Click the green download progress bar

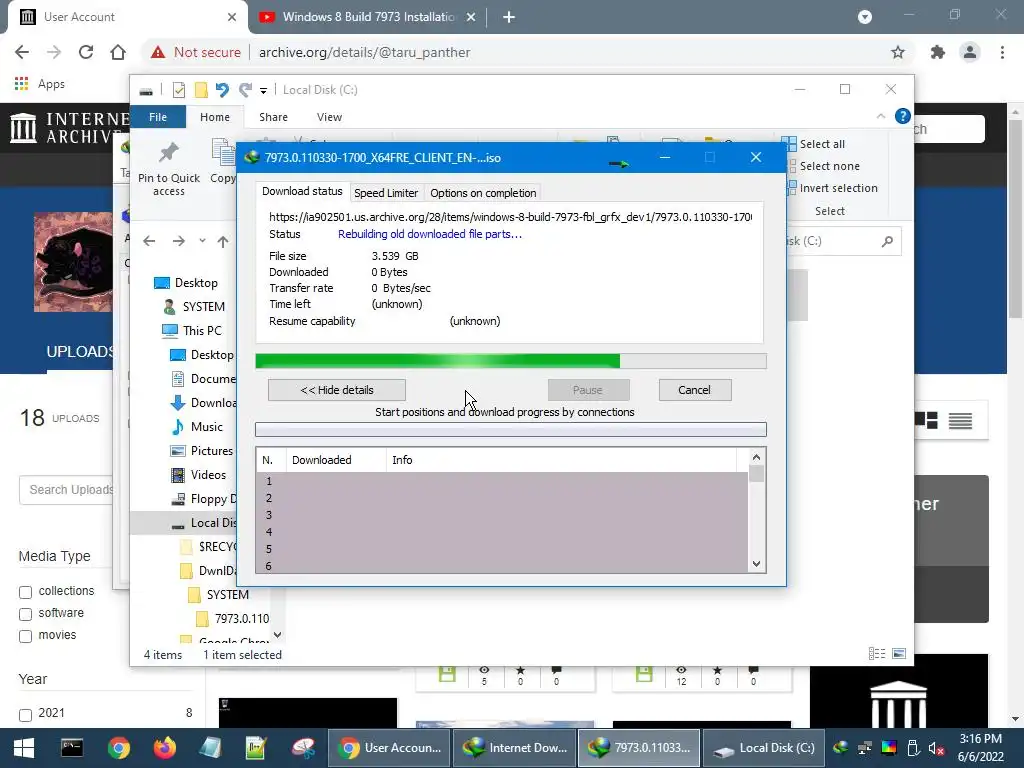coord(511,361)
